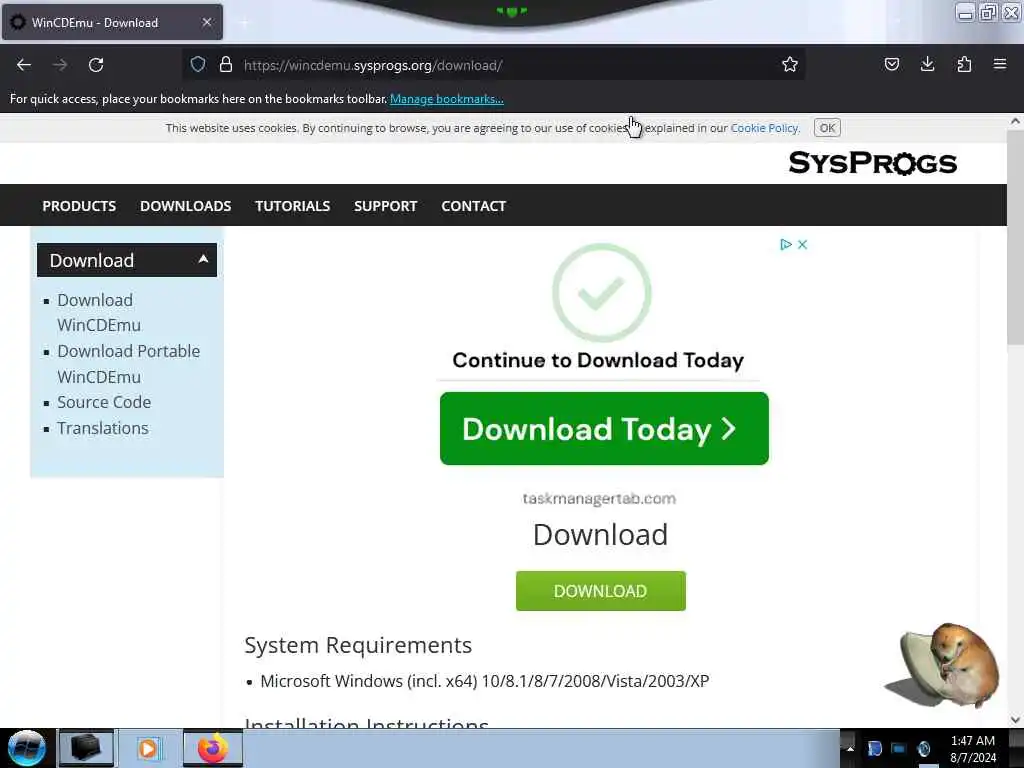Restore down the browser window
1024x768 pixels.
point(988,12)
